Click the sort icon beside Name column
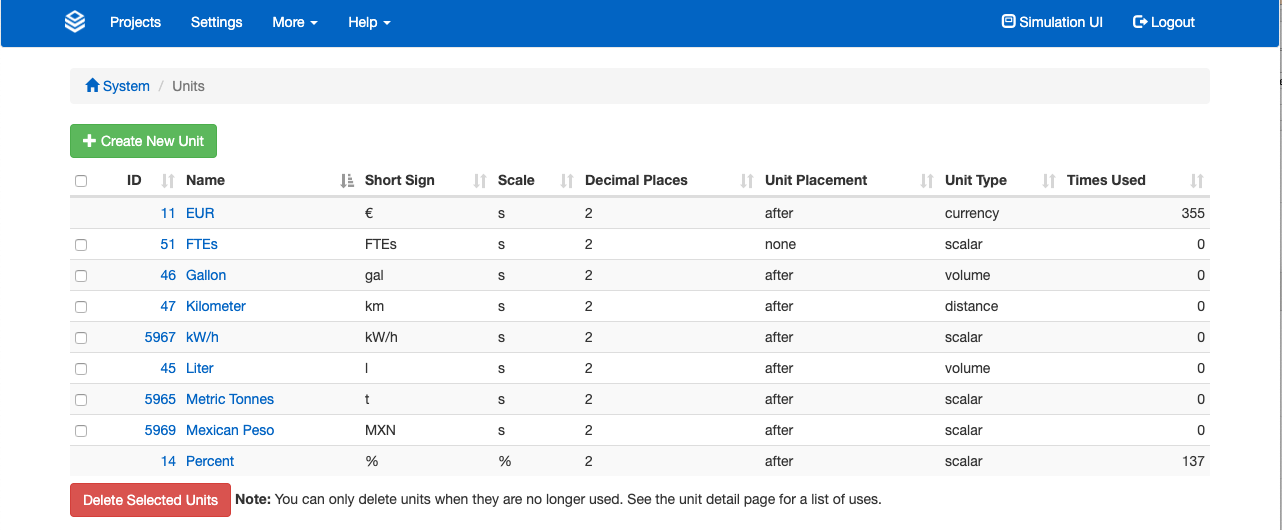Image resolution: width=1282 pixels, height=530 pixels. 347,181
